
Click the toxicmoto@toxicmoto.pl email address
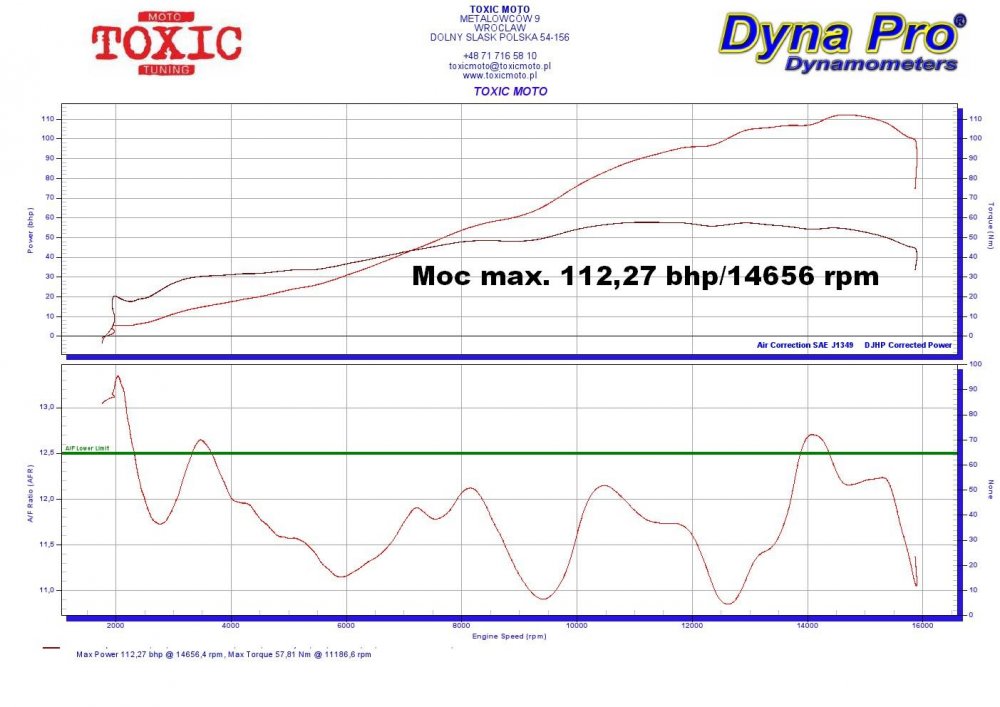pyautogui.click(x=499, y=66)
